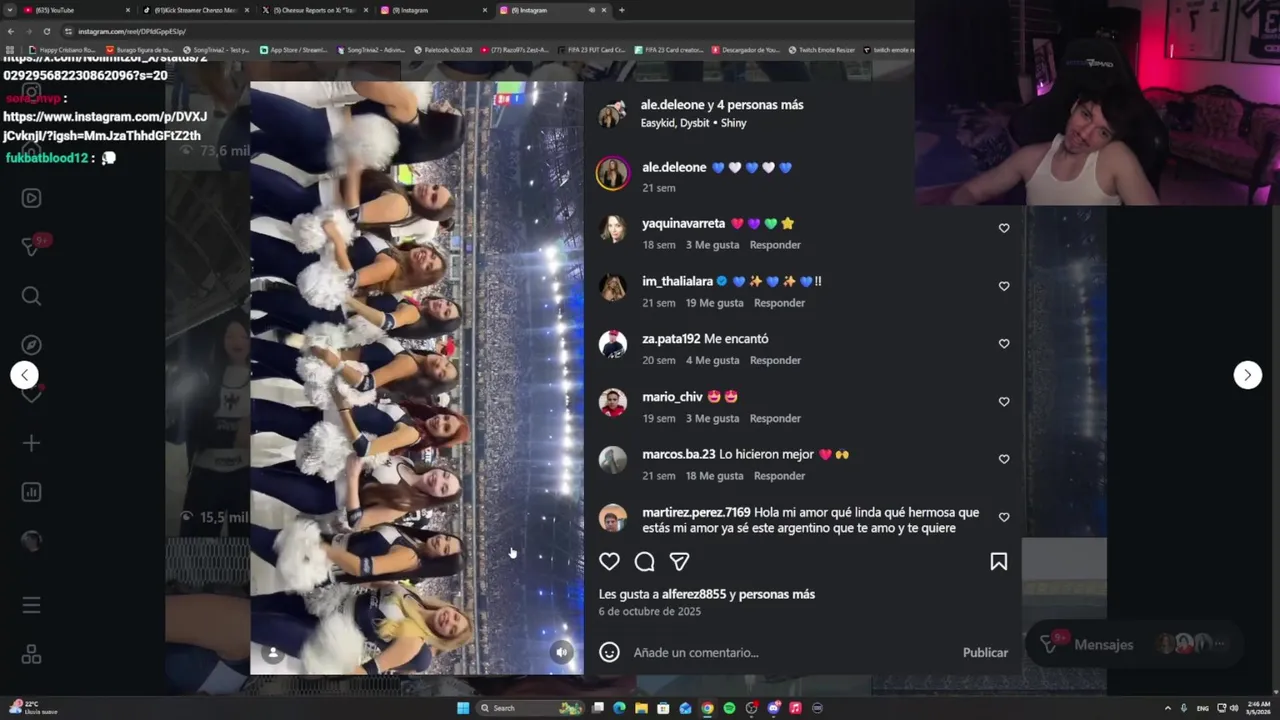Open the Instagram messages sidebar icon

(31, 247)
